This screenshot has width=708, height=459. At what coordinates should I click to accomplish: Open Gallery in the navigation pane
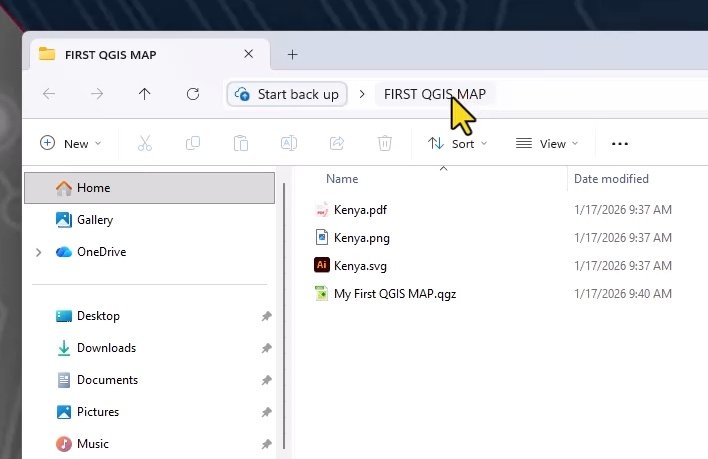pos(149,220)
